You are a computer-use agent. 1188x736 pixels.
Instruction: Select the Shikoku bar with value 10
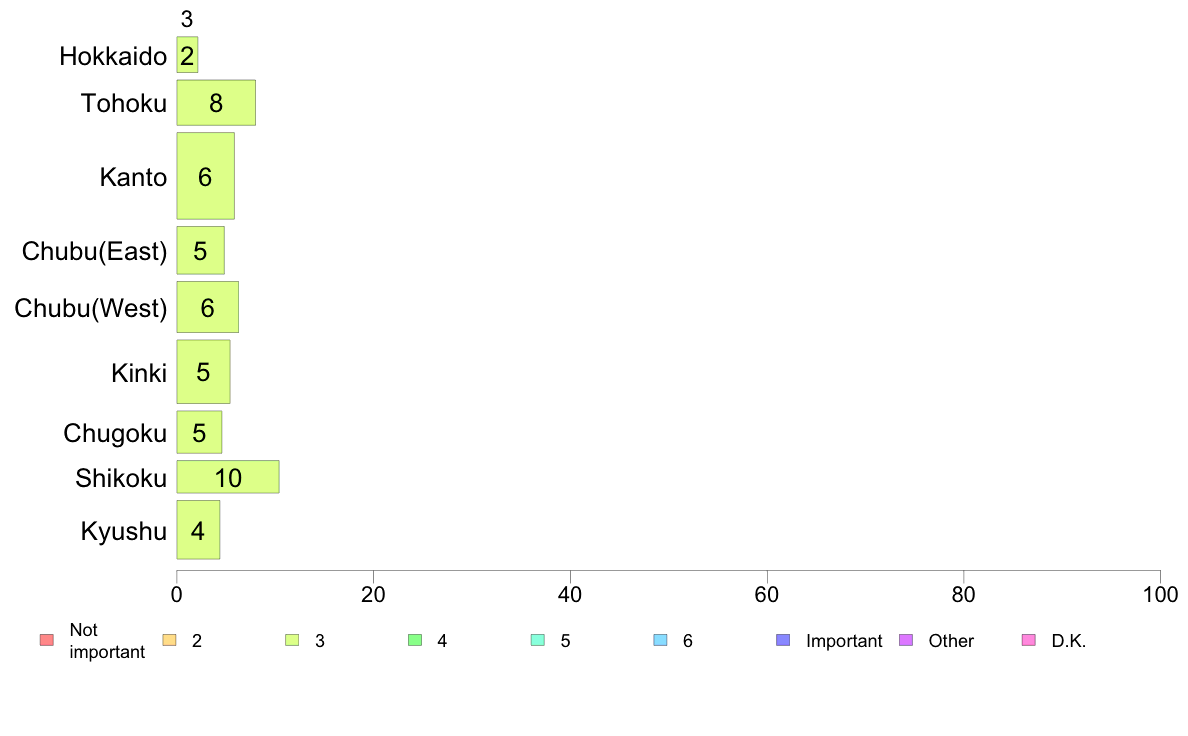click(x=228, y=477)
